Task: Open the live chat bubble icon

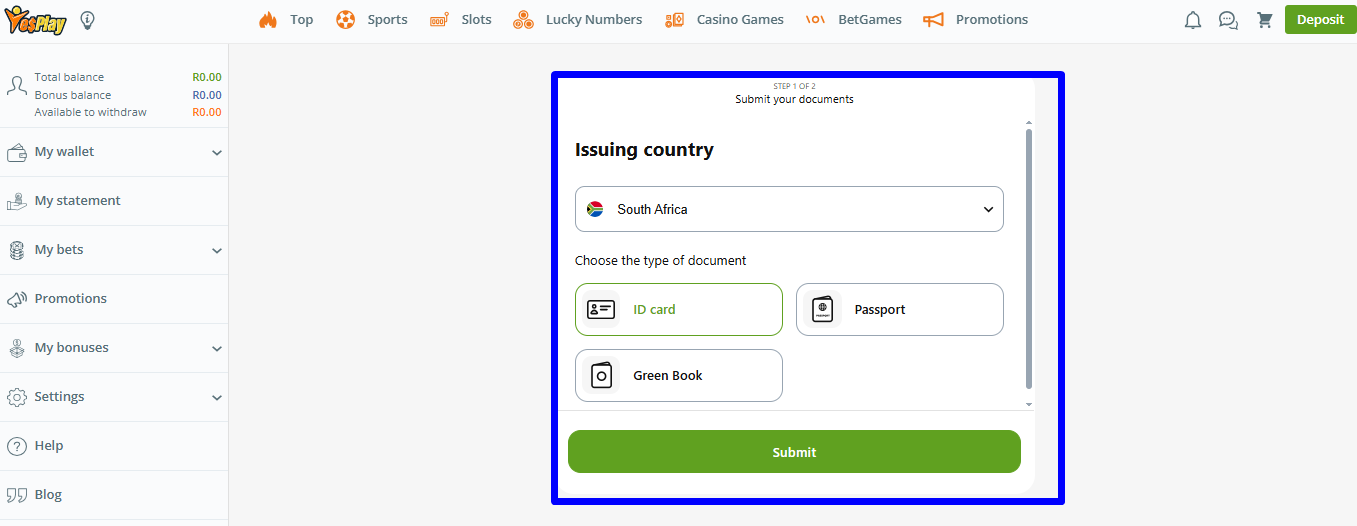Action: [x=1228, y=20]
